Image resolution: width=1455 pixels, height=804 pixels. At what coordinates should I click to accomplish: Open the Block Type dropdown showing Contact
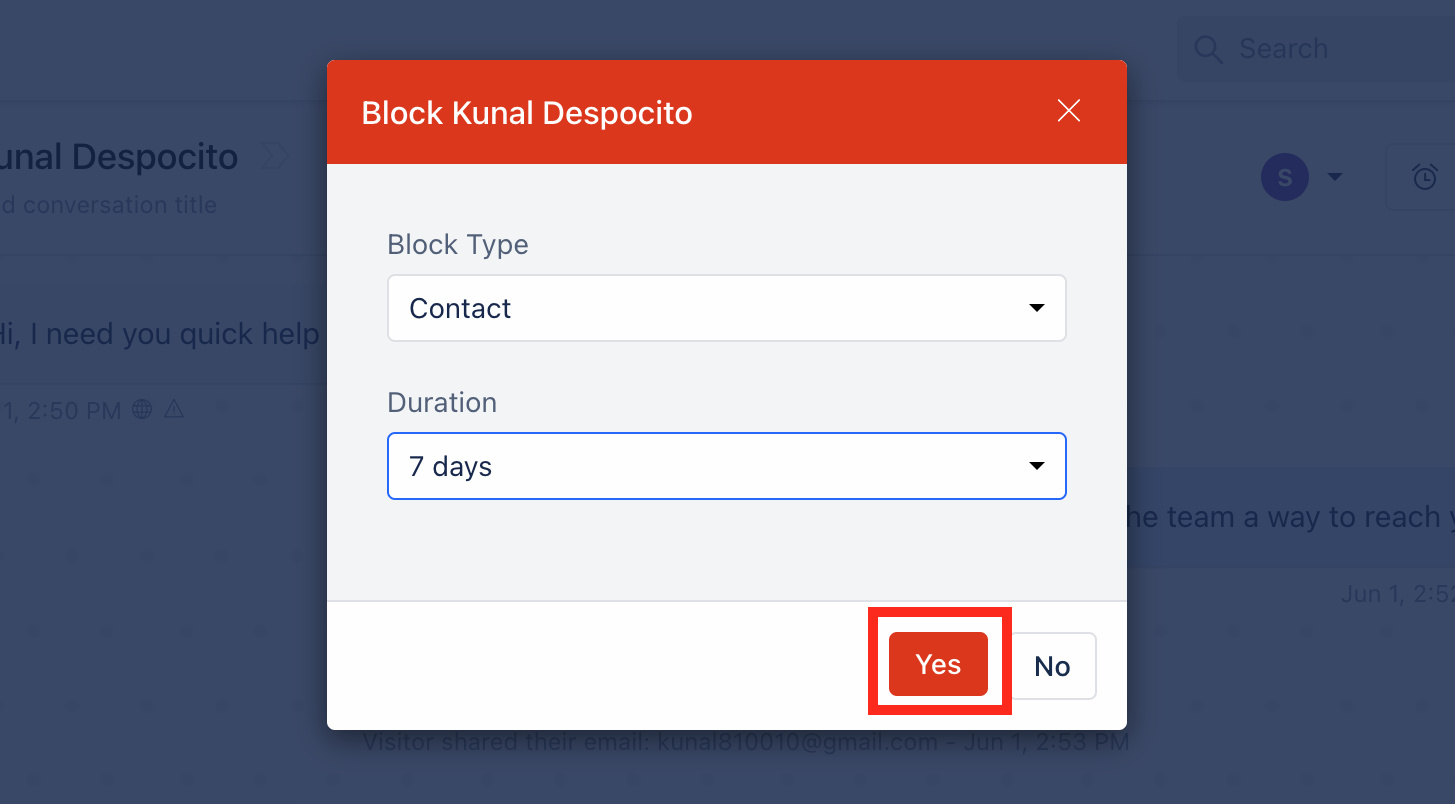click(x=727, y=308)
